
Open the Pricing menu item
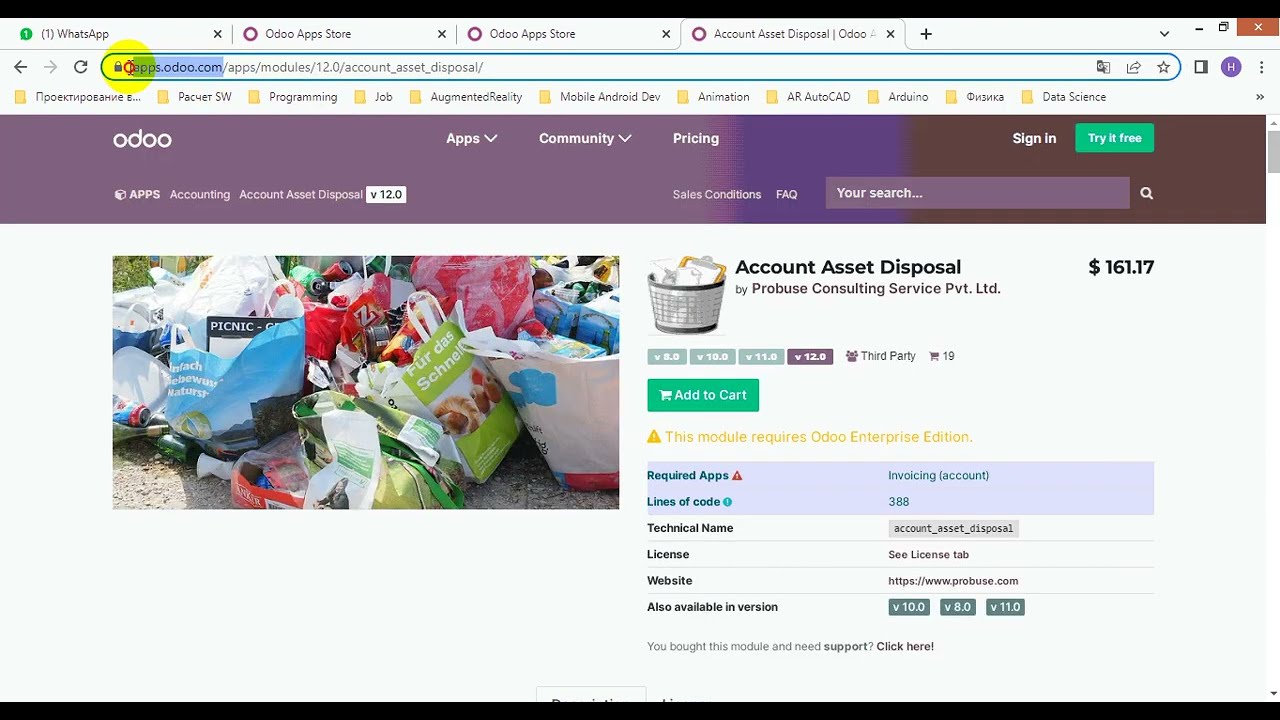click(696, 138)
